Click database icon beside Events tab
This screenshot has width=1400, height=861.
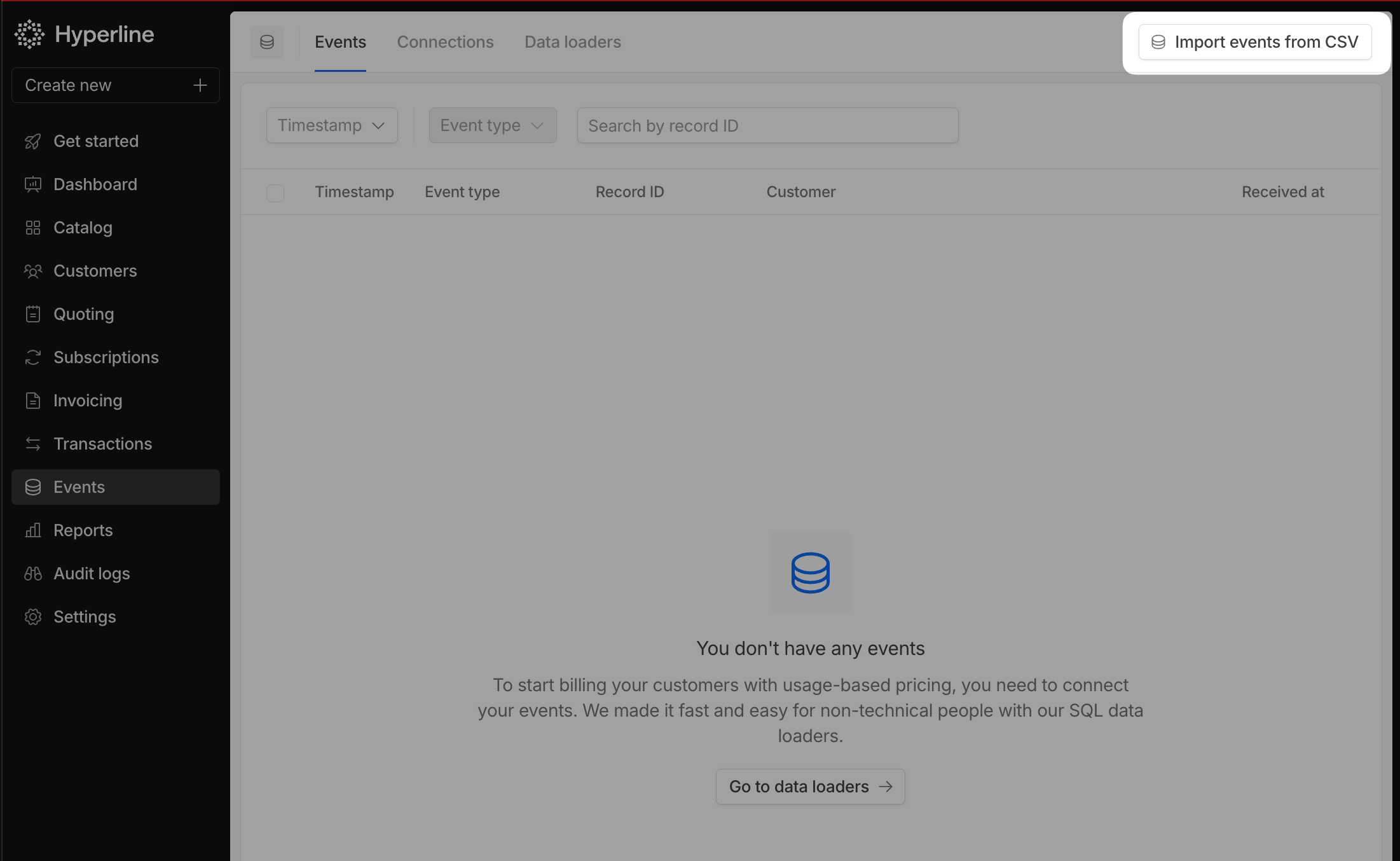(x=267, y=42)
